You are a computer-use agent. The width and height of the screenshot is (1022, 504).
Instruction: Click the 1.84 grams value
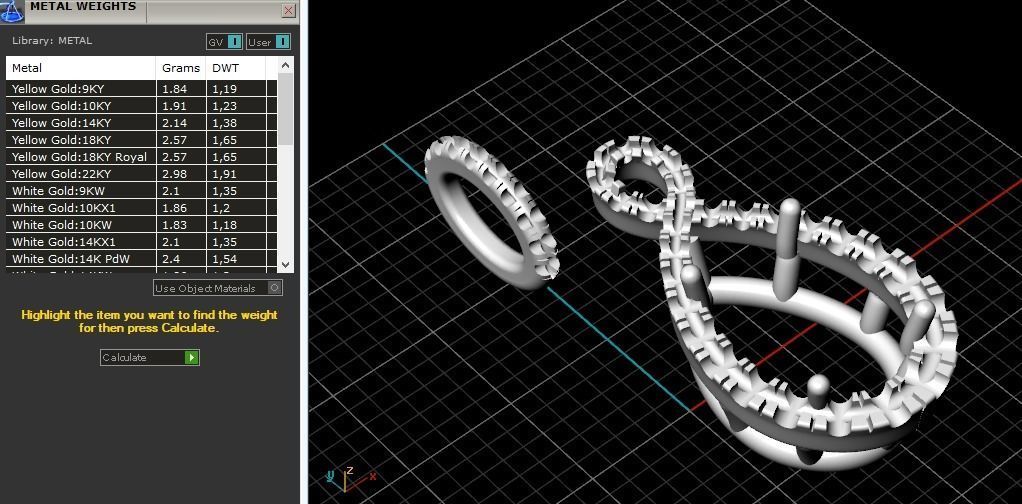click(x=174, y=89)
